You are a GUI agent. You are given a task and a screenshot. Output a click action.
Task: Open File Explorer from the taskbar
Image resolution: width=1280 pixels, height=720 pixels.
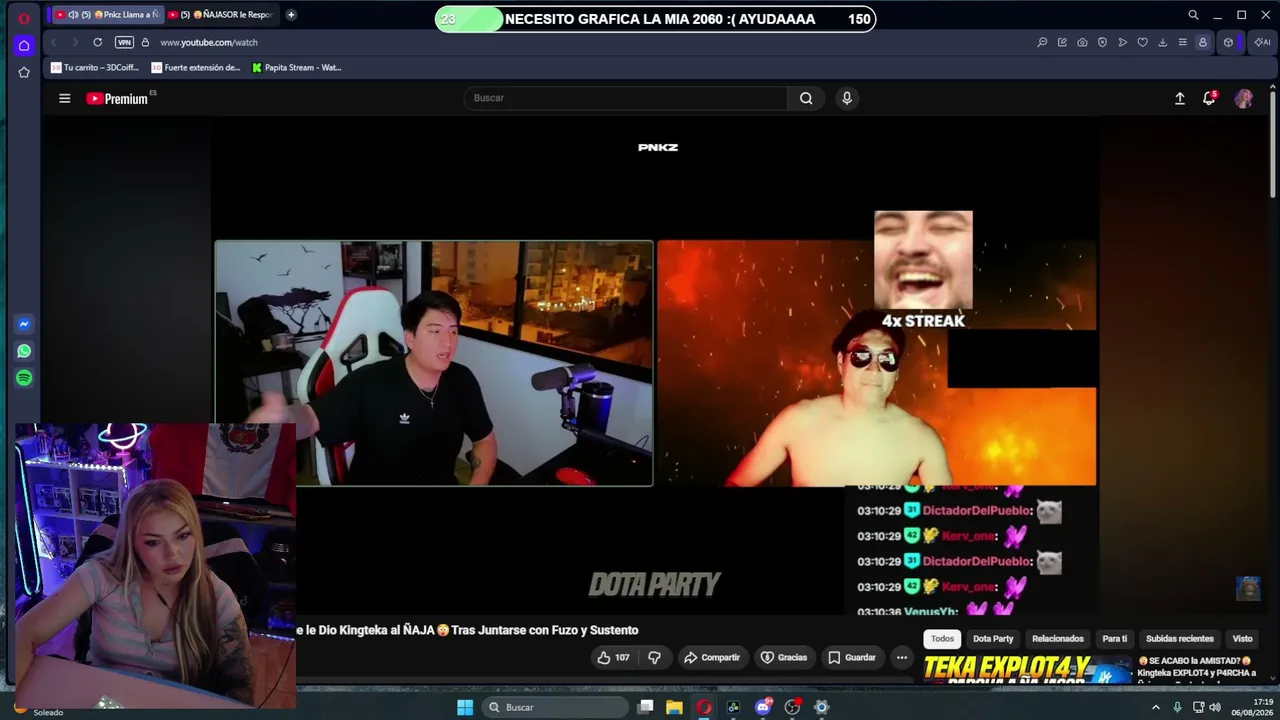pos(675,707)
